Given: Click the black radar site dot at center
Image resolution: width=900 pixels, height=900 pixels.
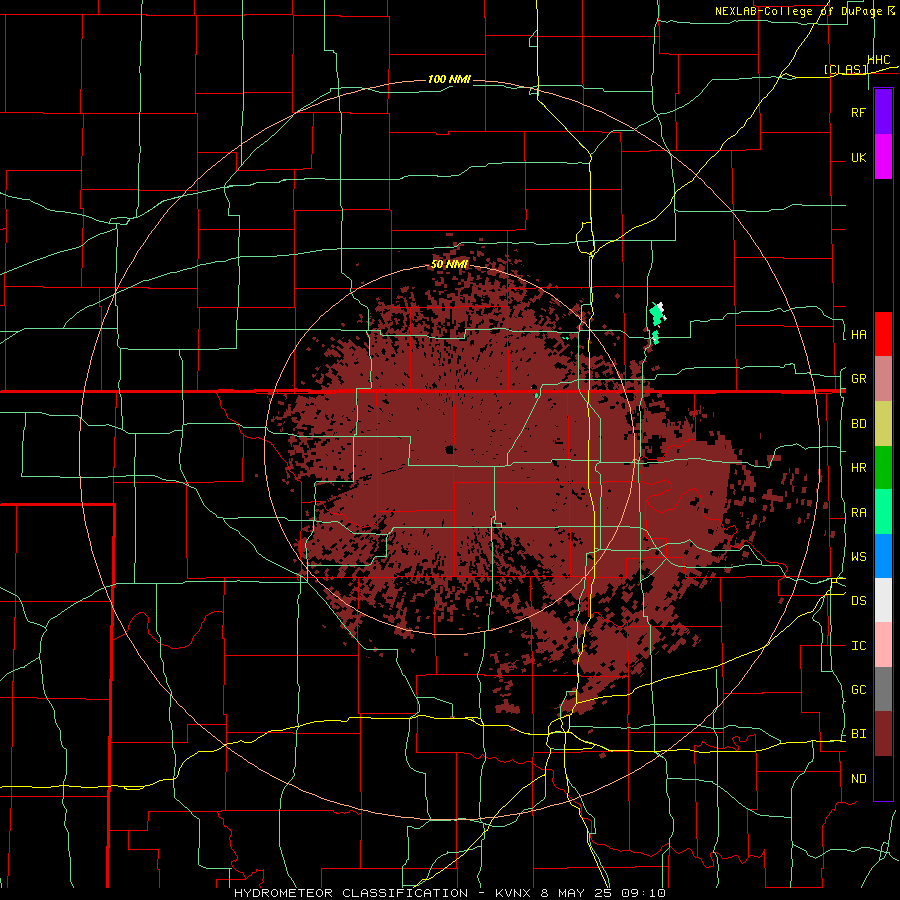Looking at the screenshot, I should tap(449, 449).
